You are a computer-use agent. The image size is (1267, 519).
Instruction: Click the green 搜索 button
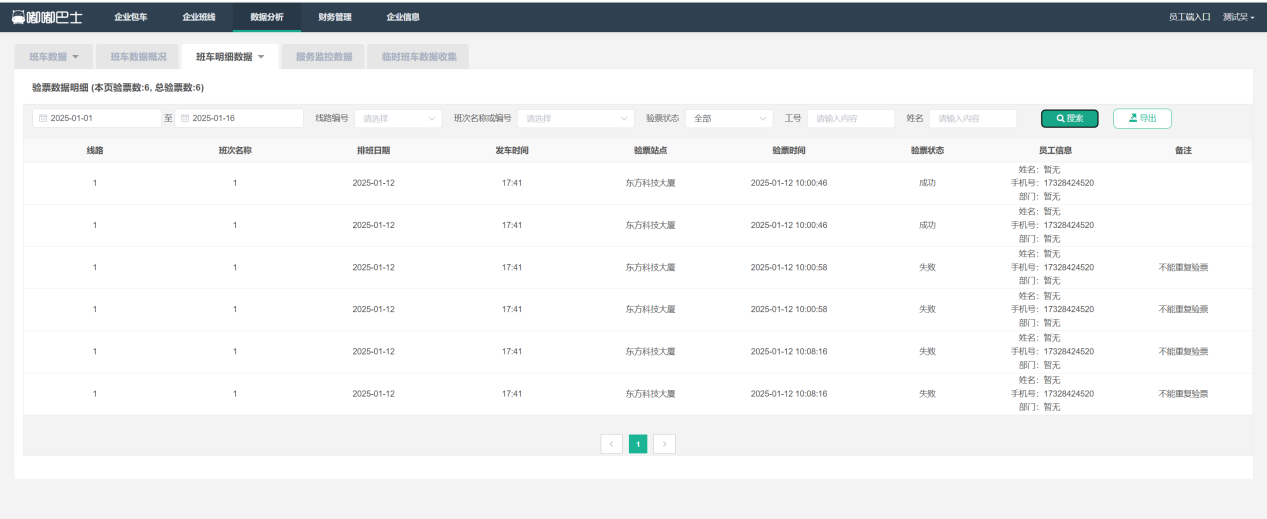pyautogui.click(x=1069, y=118)
